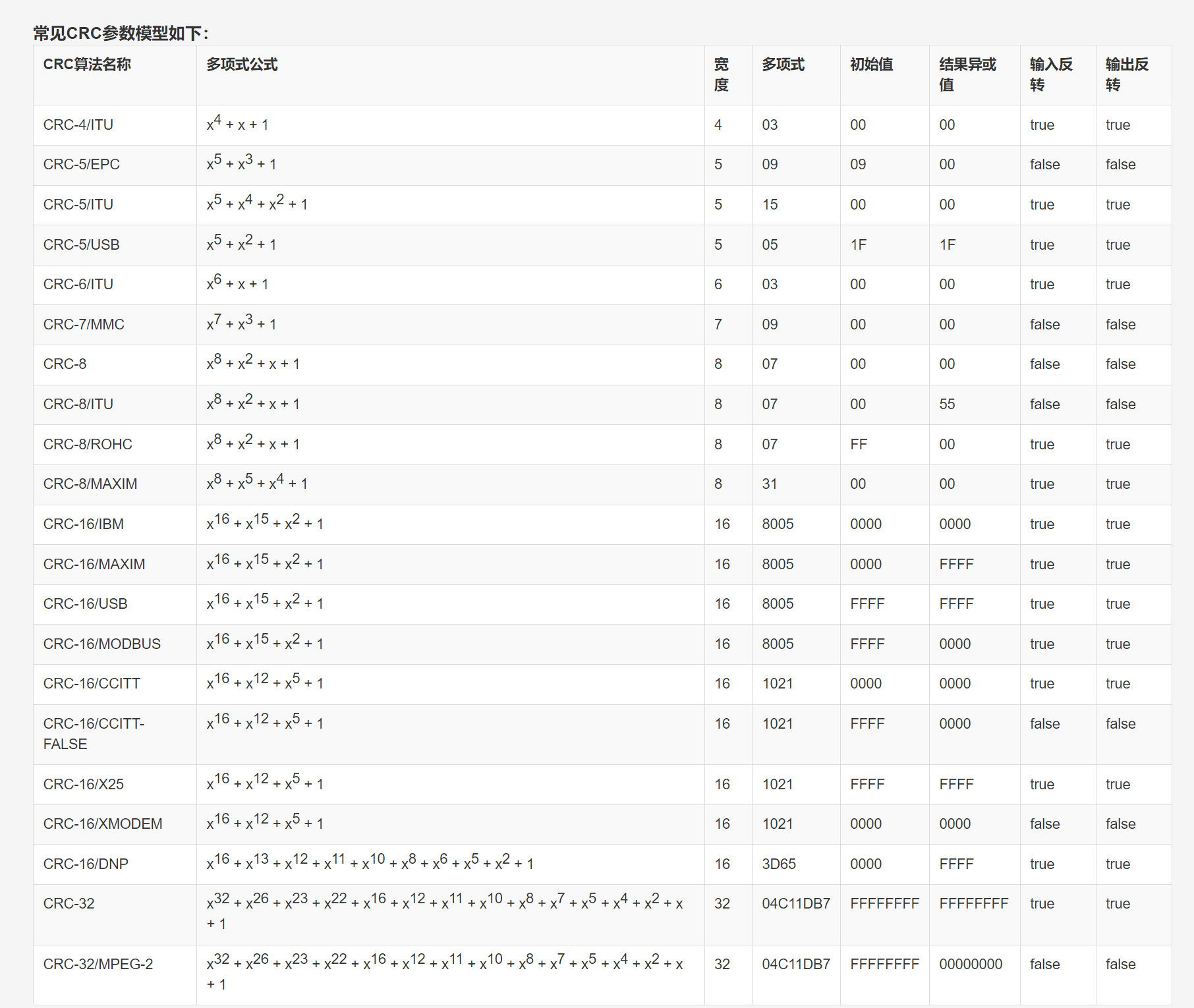This screenshot has height=1008, width=1194.
Task: Click the CRC-16/XMODEM input-reflect false
Action: (1045, 824)
